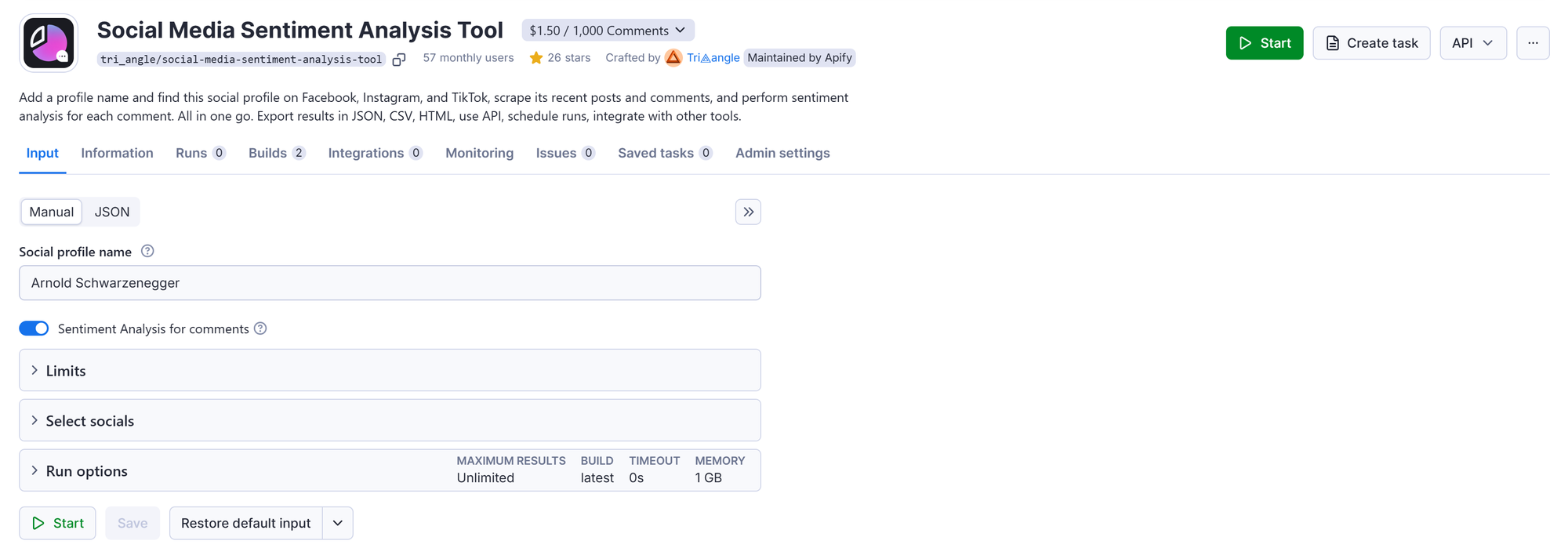Viewport: 1568px width, 548px height.
Task: Open the Restore default input dropdown arrow
Action: coord(338,523)
